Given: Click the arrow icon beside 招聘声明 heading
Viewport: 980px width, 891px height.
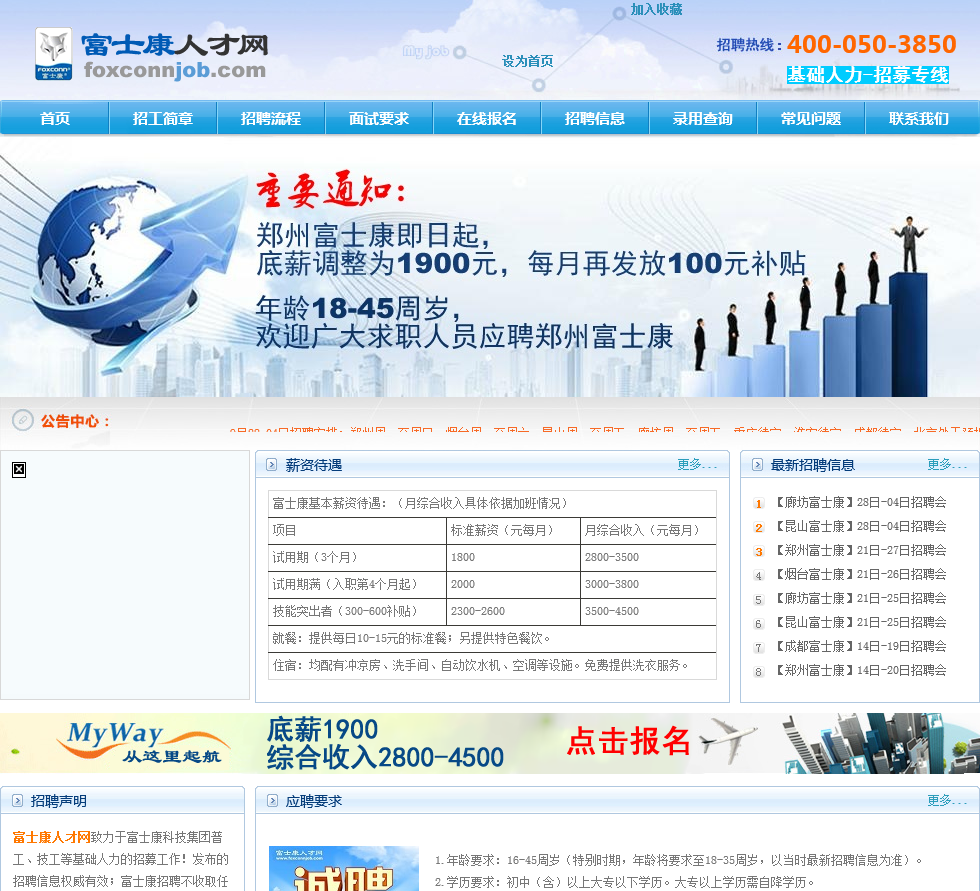Looking at the screenshot, I should click(x=18, y=800).
